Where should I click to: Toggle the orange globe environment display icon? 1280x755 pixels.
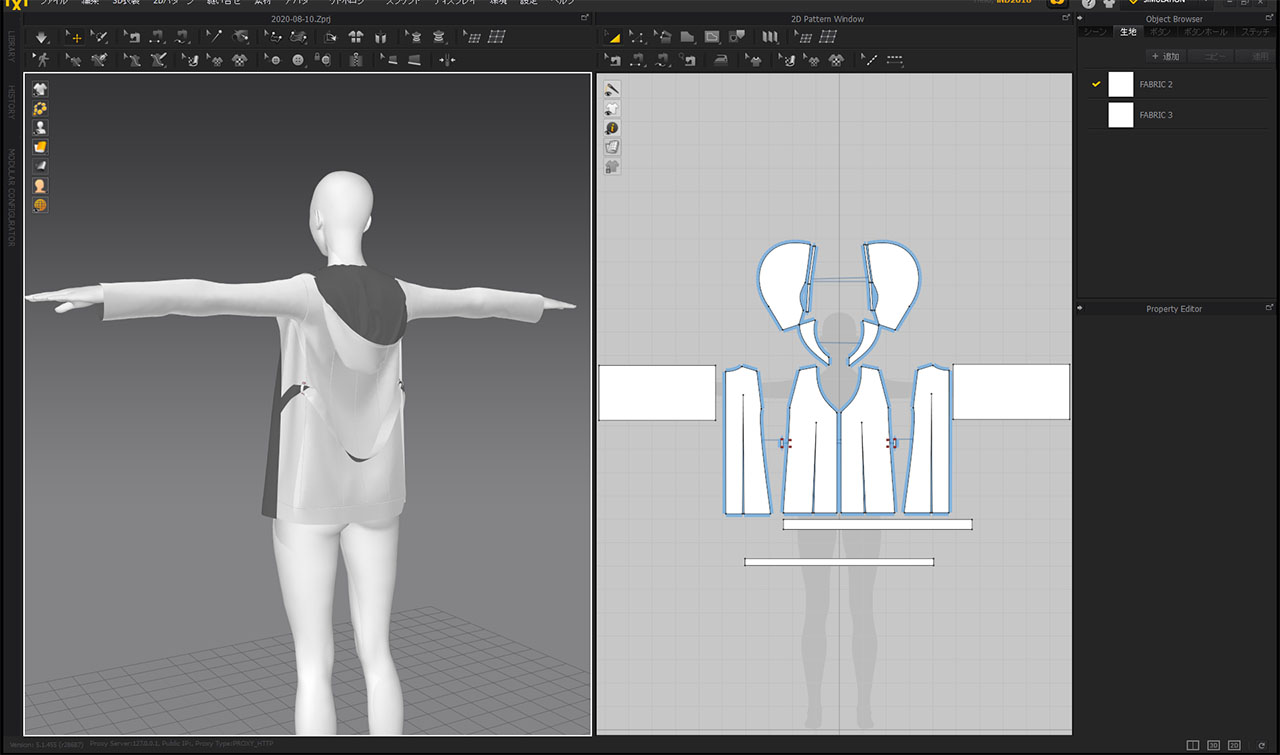point(40,205)
